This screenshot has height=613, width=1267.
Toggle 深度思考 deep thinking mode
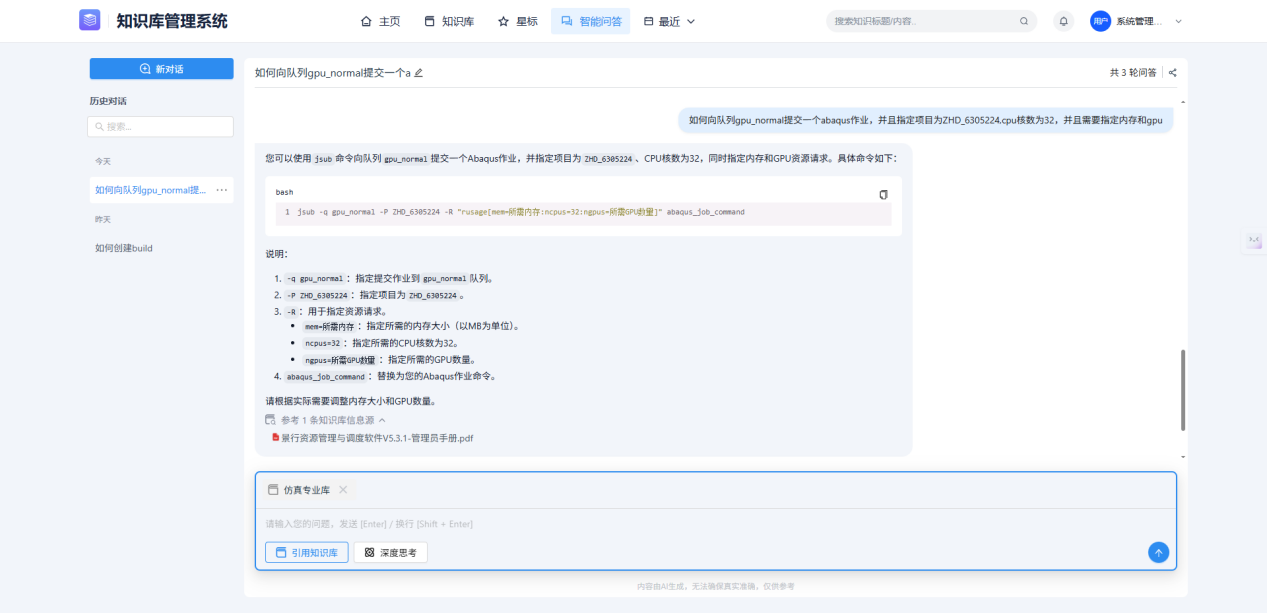coord(391,552)
